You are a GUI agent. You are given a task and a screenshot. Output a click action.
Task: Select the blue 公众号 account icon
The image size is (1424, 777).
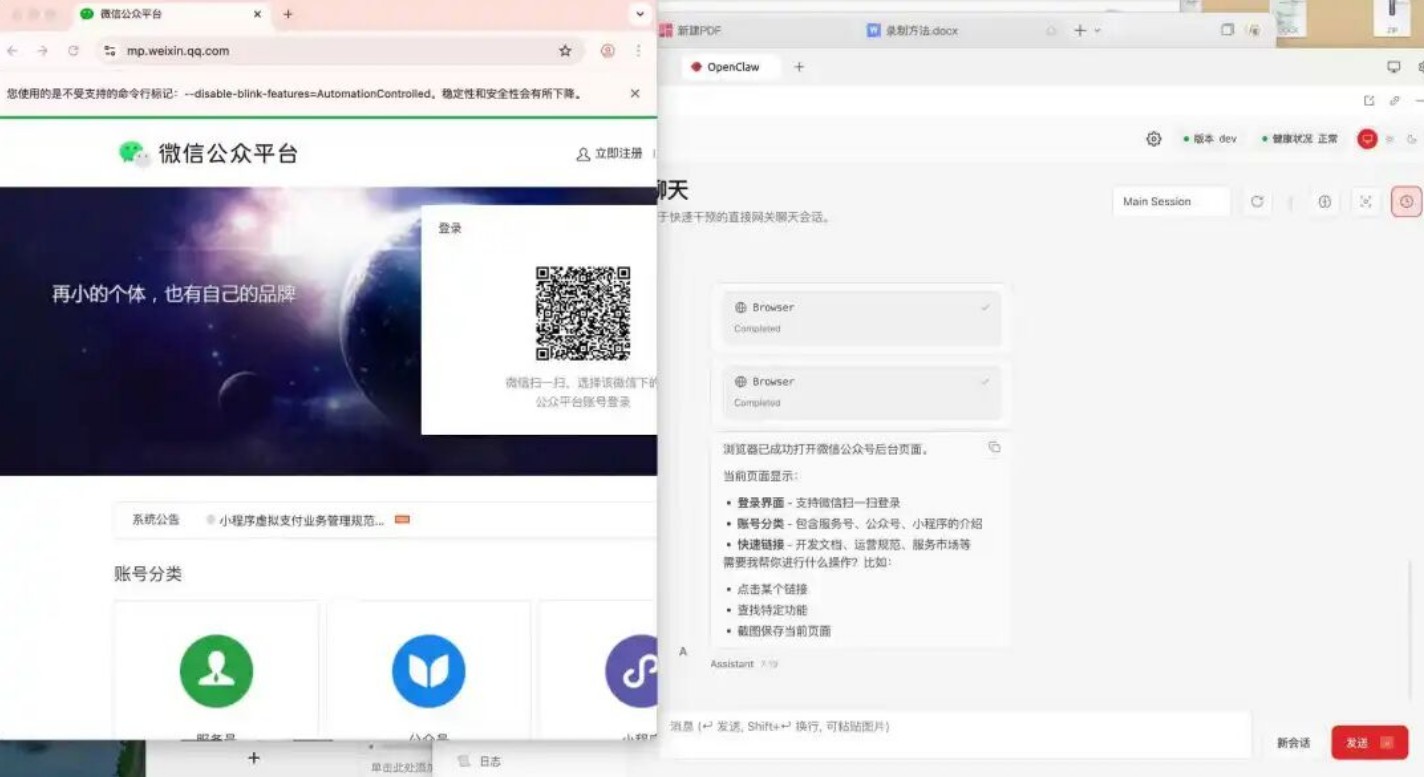coord(429,671)
